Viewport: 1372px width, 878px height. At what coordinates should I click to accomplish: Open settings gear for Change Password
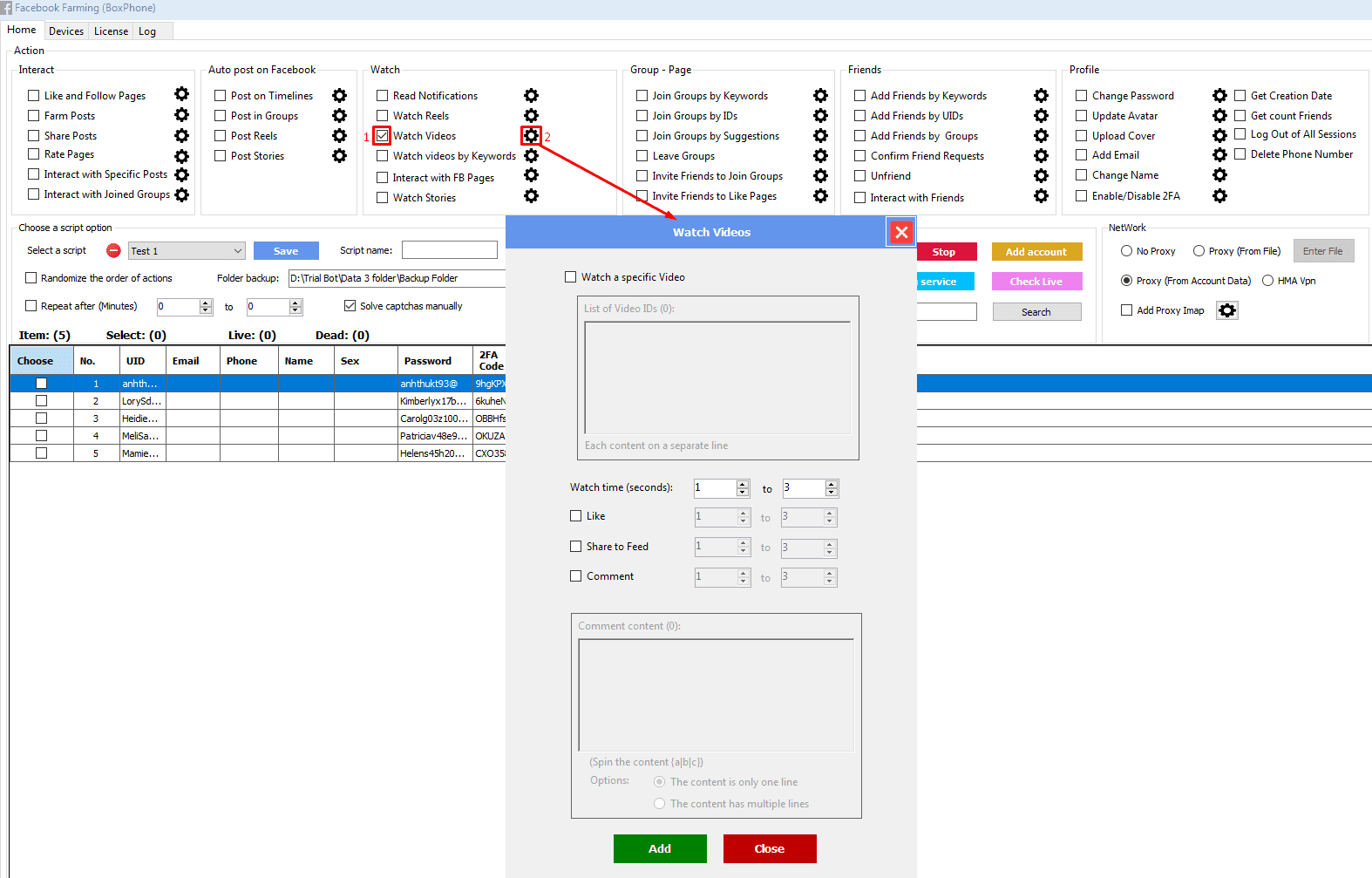pyautogui.click(x=1219, y=95)
